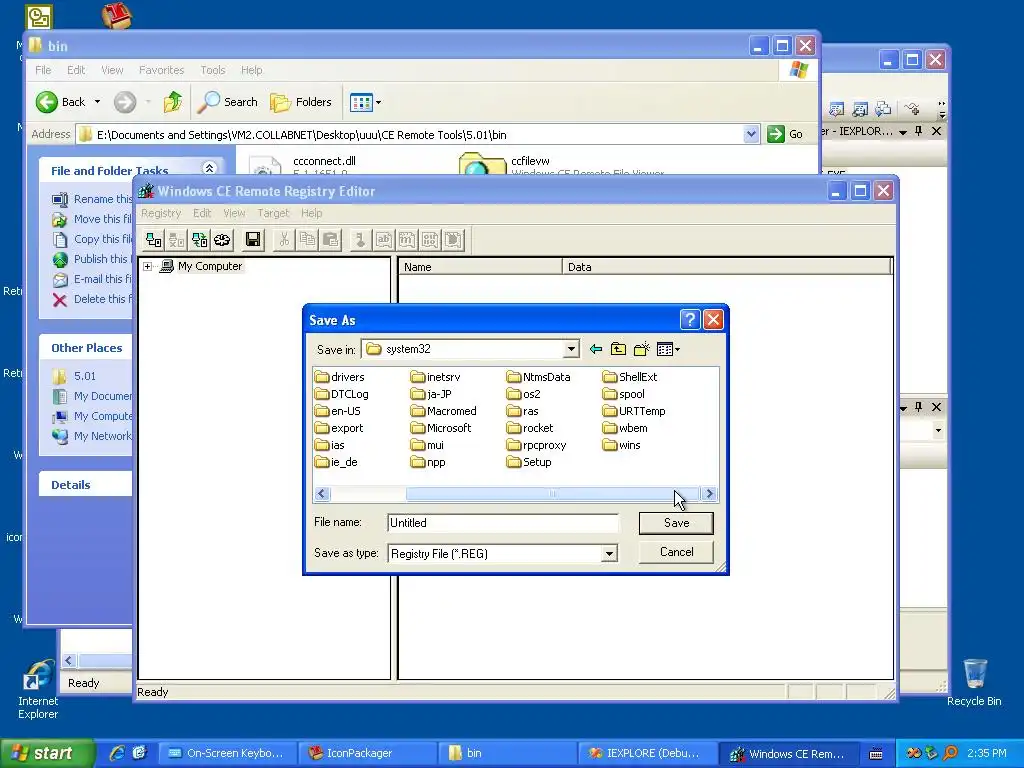
Task: Open the Save in folder dropdown
Action: click(571, 349)
